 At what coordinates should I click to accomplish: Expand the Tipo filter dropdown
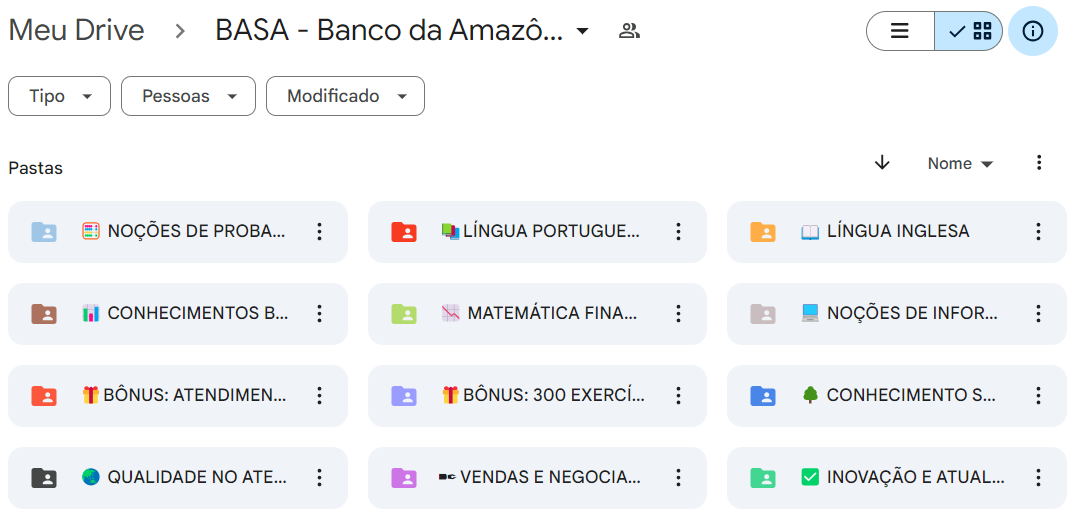coord(59,96)
